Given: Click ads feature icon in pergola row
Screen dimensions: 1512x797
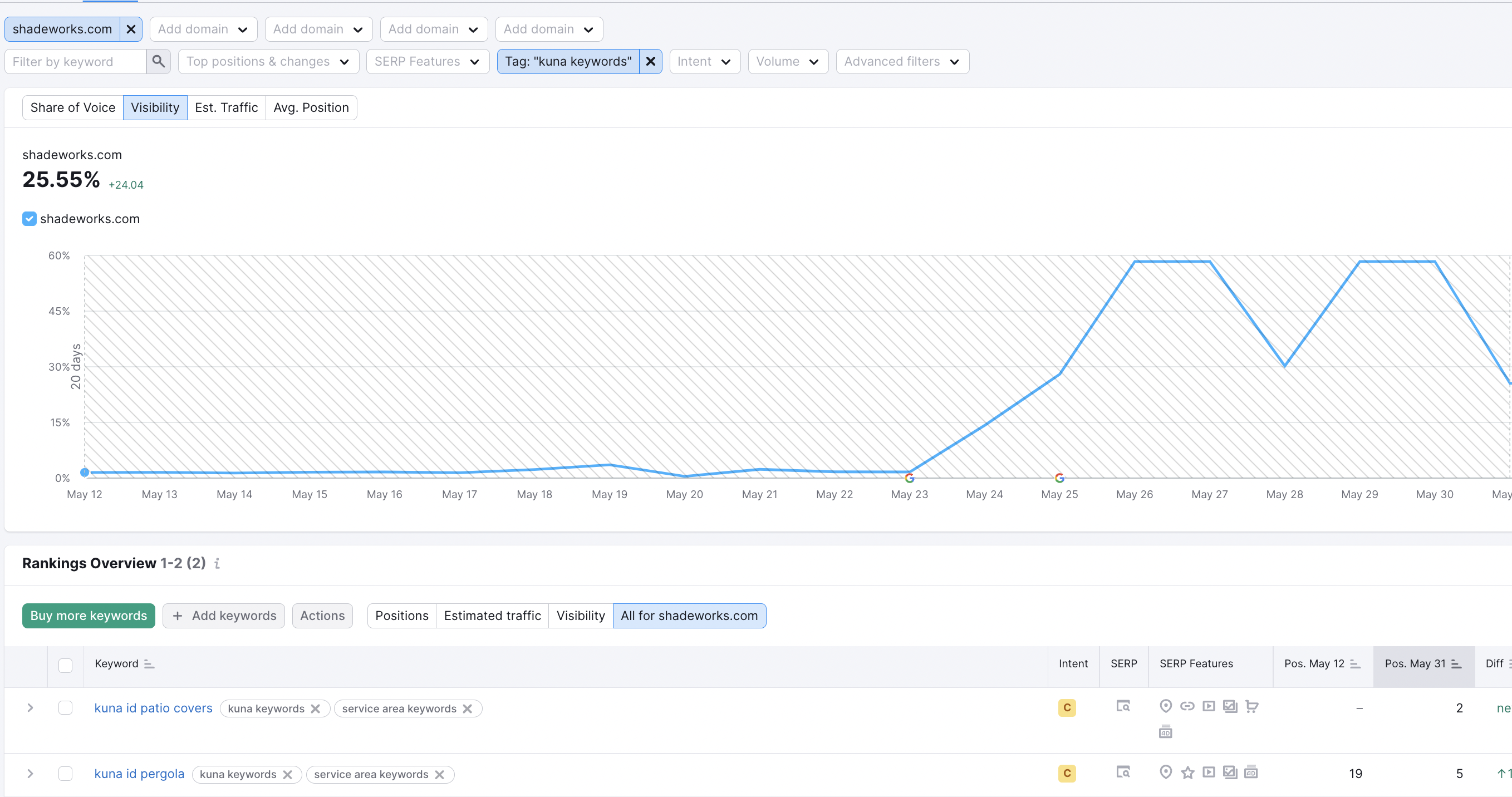Looking at the screenshot, I should pos(1251,772).
